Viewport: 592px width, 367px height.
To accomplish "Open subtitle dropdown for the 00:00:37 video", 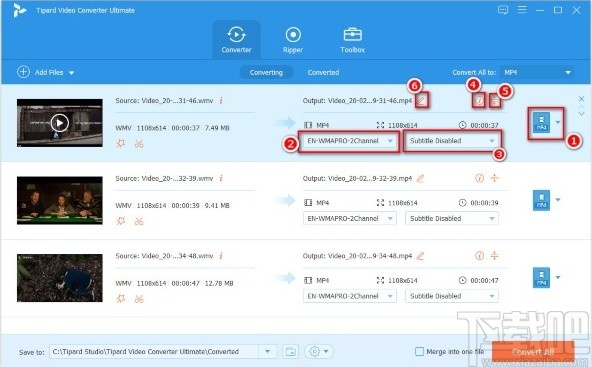I will (452, 141).
